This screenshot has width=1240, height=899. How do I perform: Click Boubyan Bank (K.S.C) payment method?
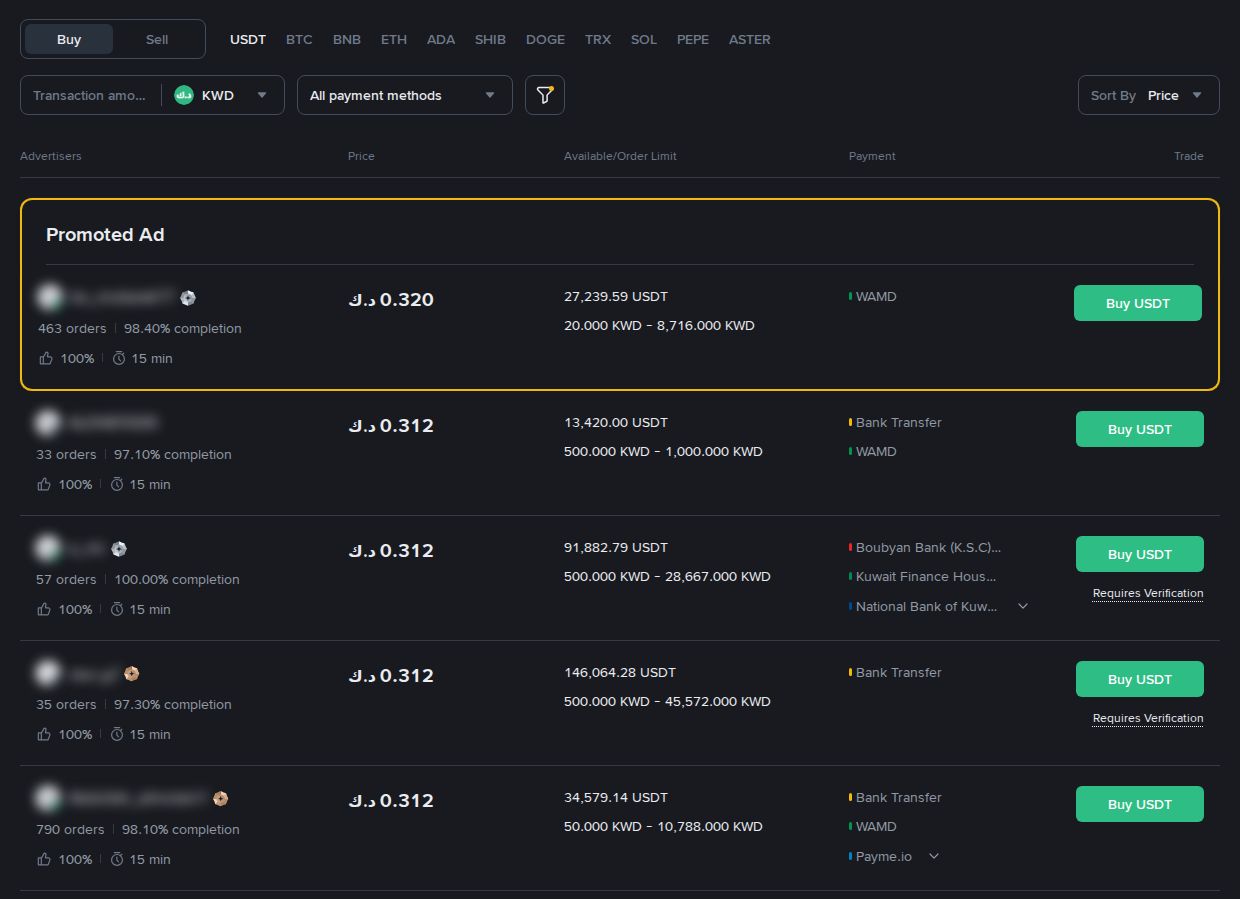pos(928,547)
